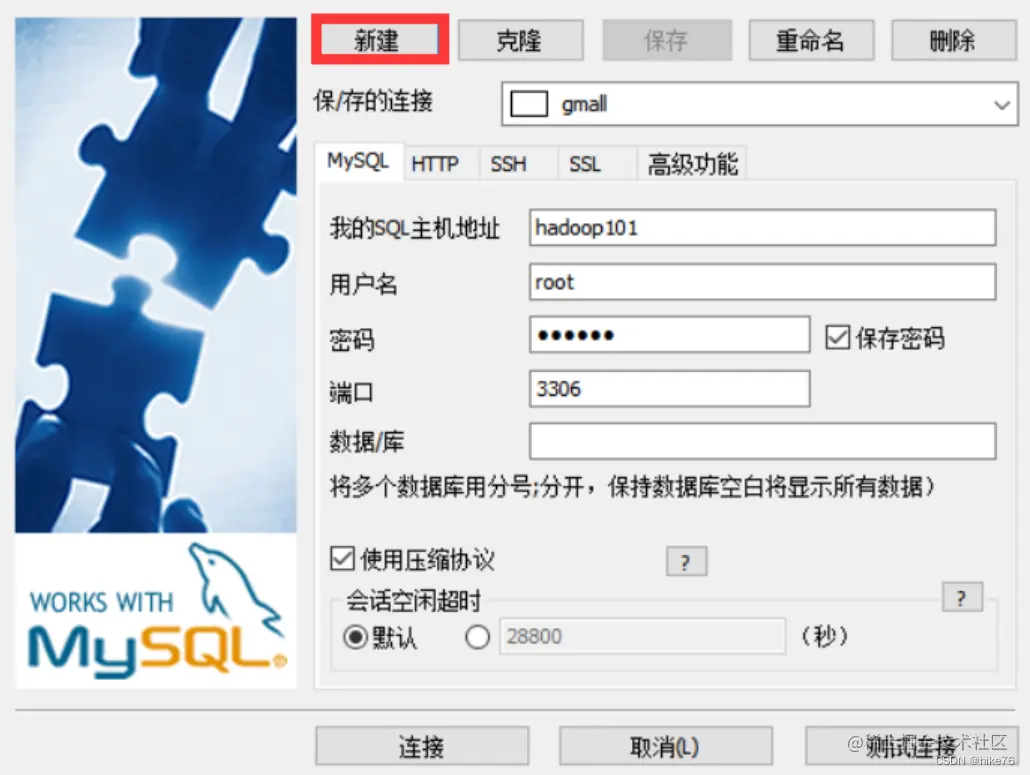Select the 默认 (Default) timeout radio button
The height and width of the screenshot is (775, 1030).
coord(355,636)
